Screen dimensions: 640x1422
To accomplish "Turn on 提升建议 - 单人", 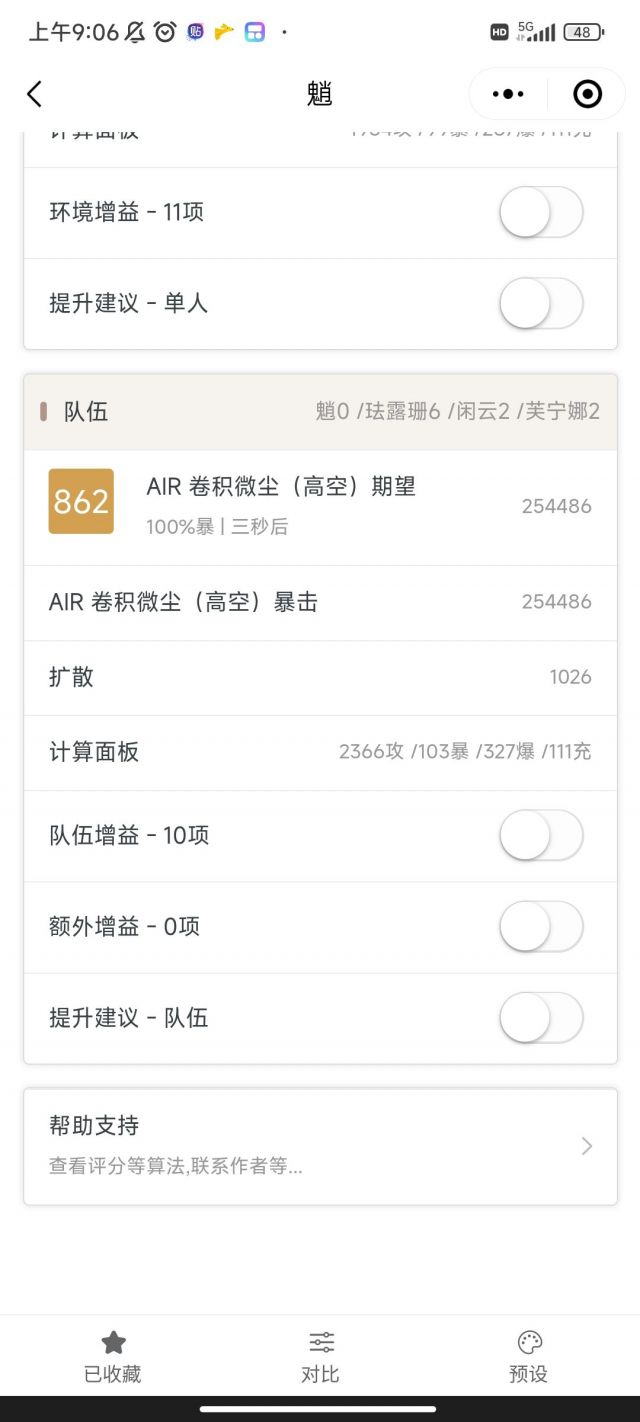I will (541, 304).
